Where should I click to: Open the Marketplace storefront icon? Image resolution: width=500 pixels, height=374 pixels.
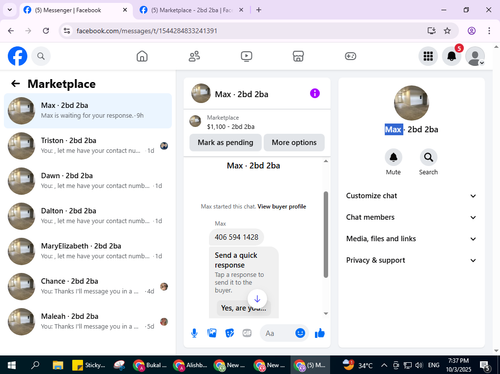[x=298, y=56]
